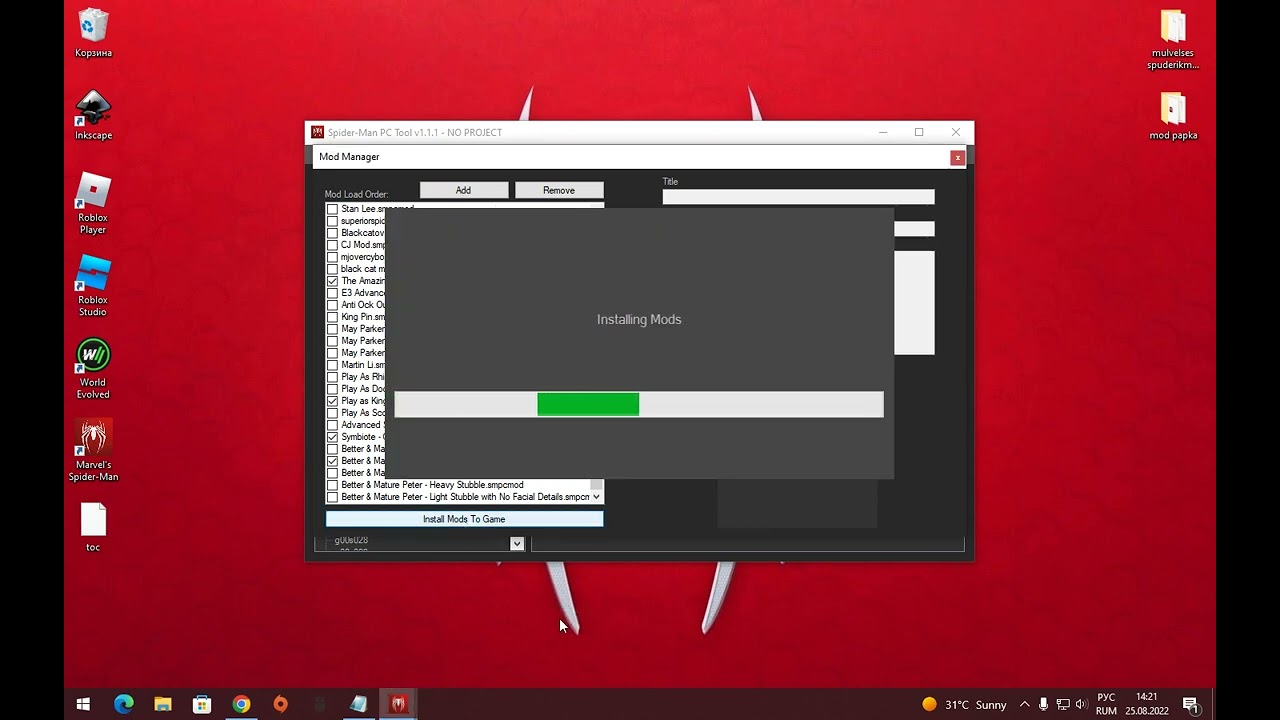
Task: Open the volume speaker tray icon
Action: coord(1081,704)
